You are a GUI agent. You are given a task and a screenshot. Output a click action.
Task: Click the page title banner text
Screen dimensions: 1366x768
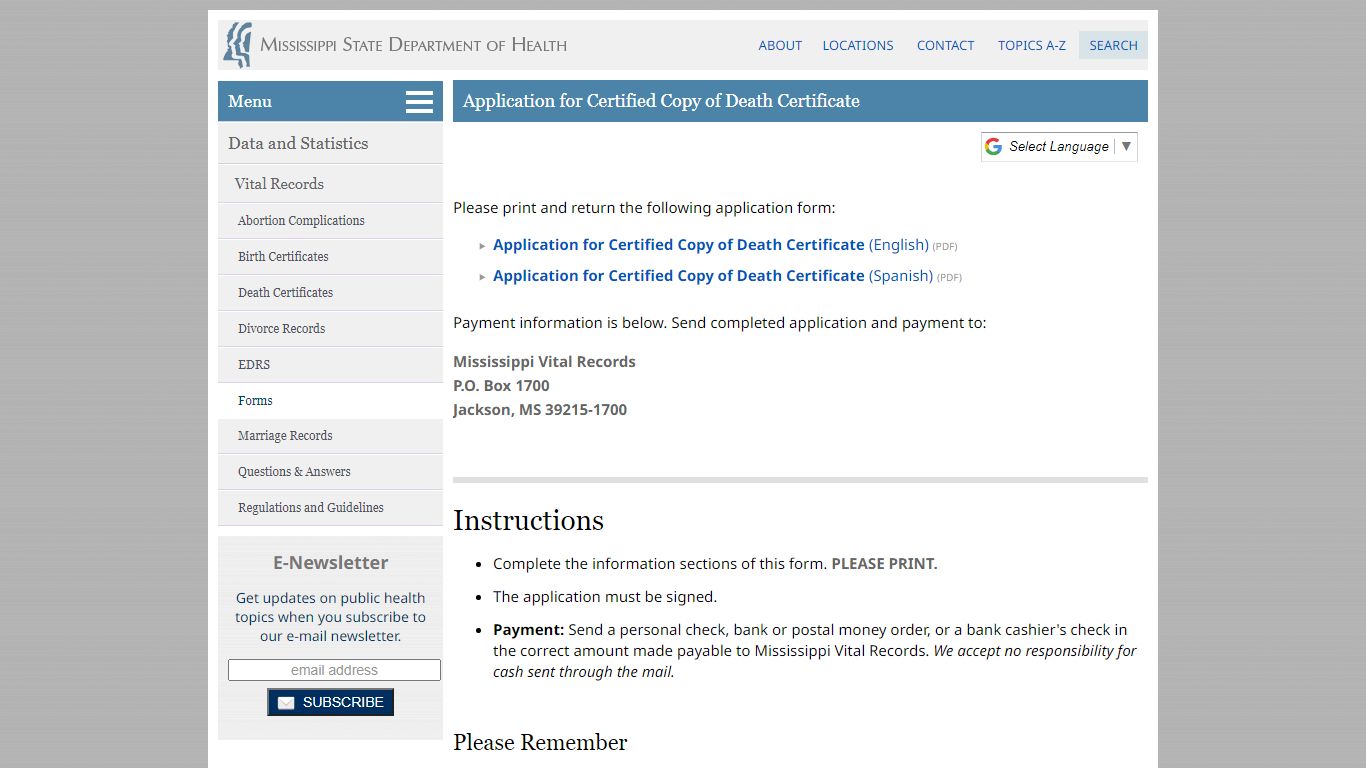click(661, 101)
